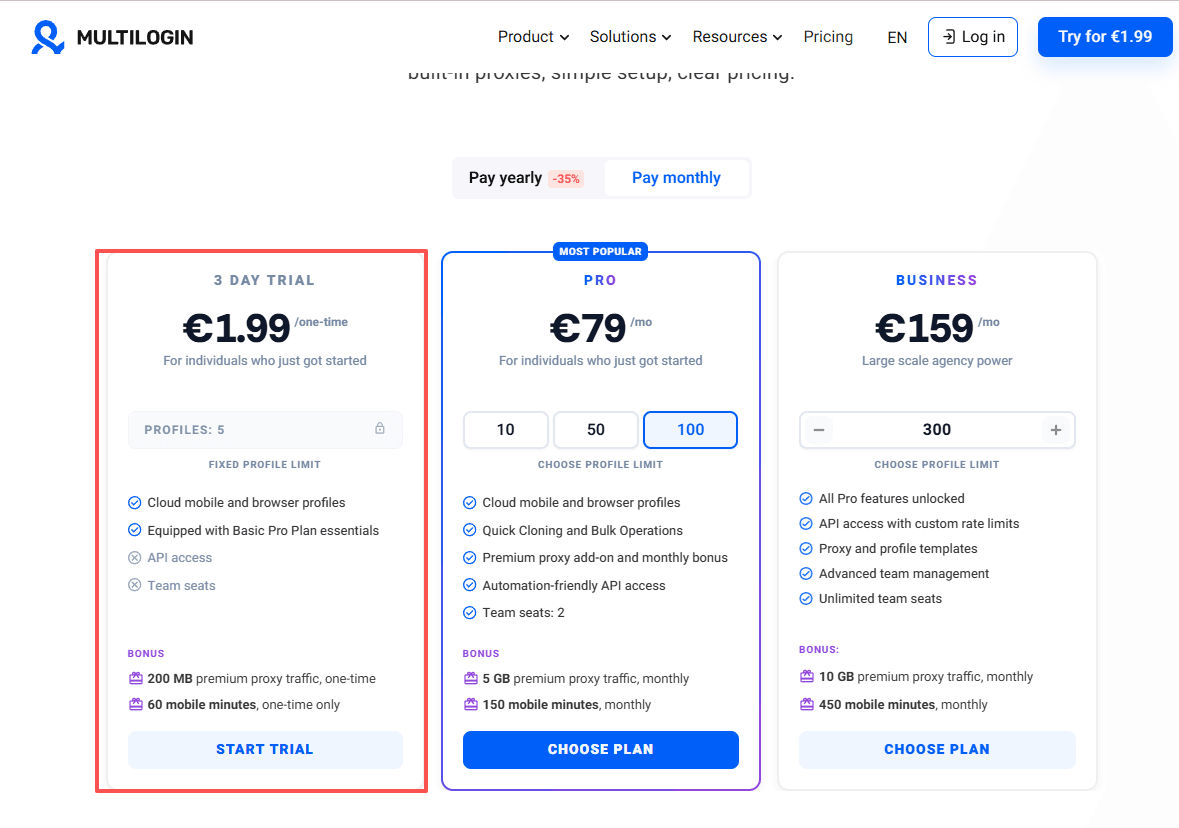Click the Multilogin logo icon
The image size is (1179, 828).
pyautogui.click(x=48, y=37)
